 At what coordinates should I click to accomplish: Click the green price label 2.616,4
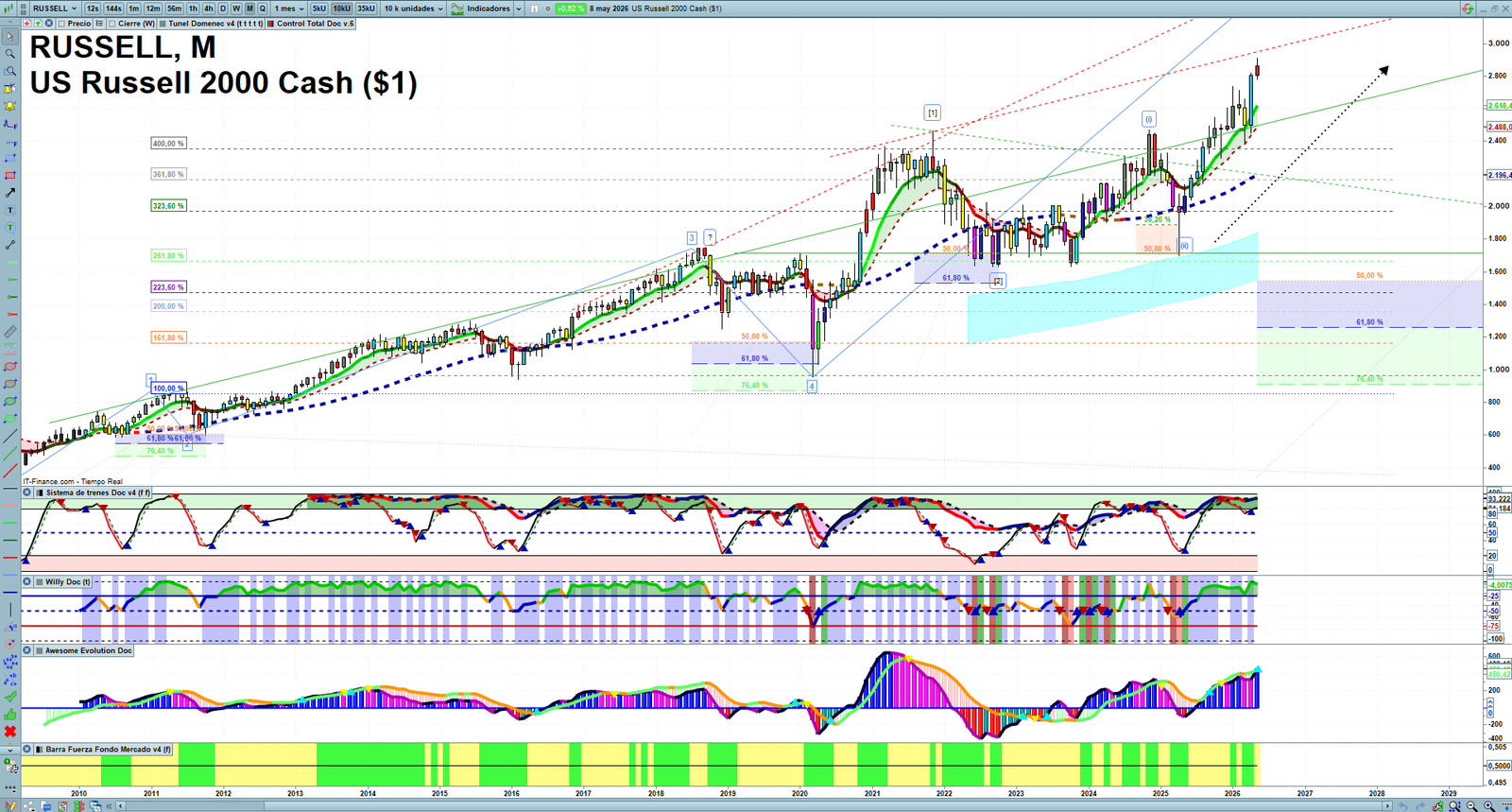click(x=1499, y=106)
